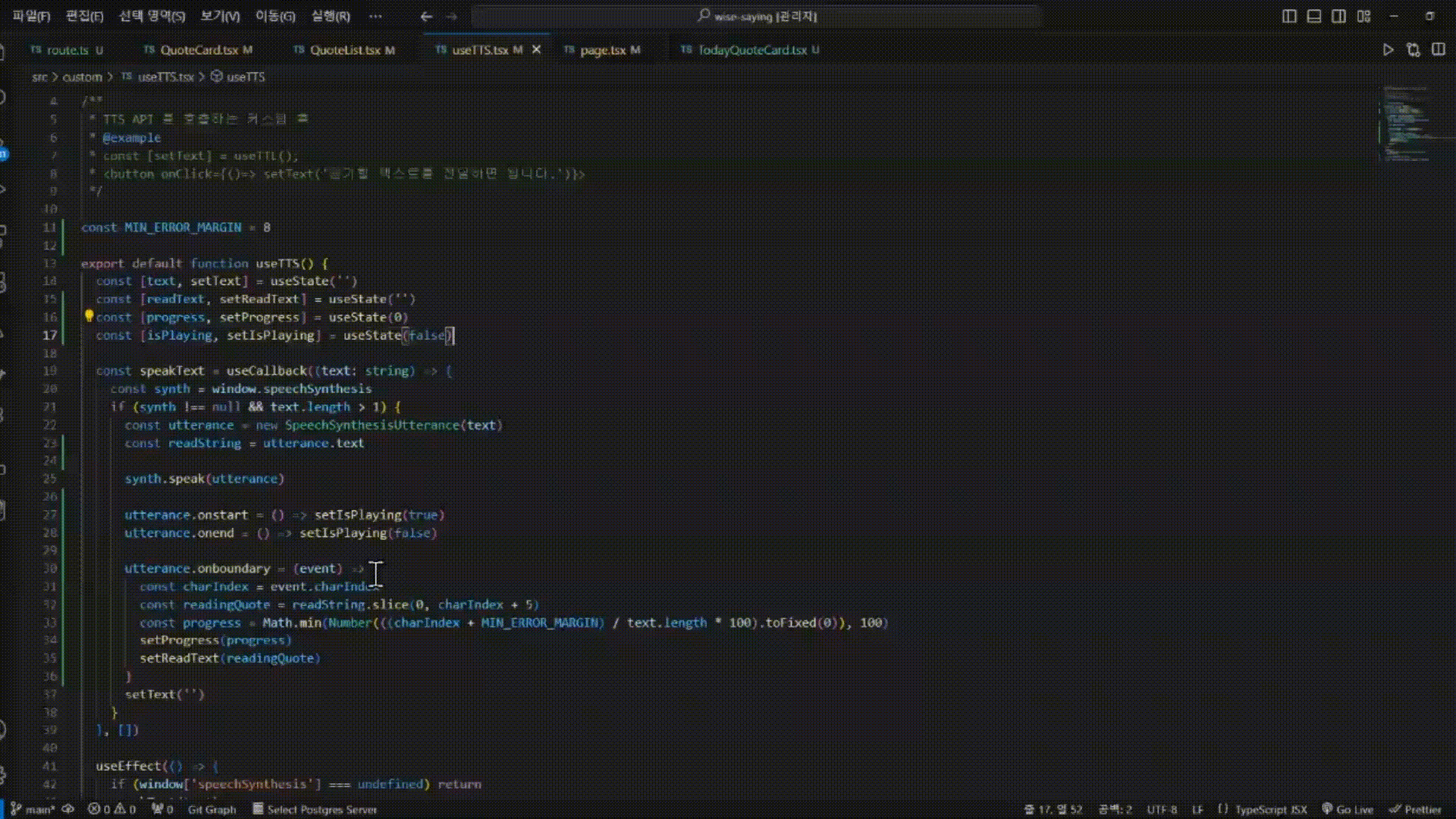Open the 편집(E) menu

84,16
